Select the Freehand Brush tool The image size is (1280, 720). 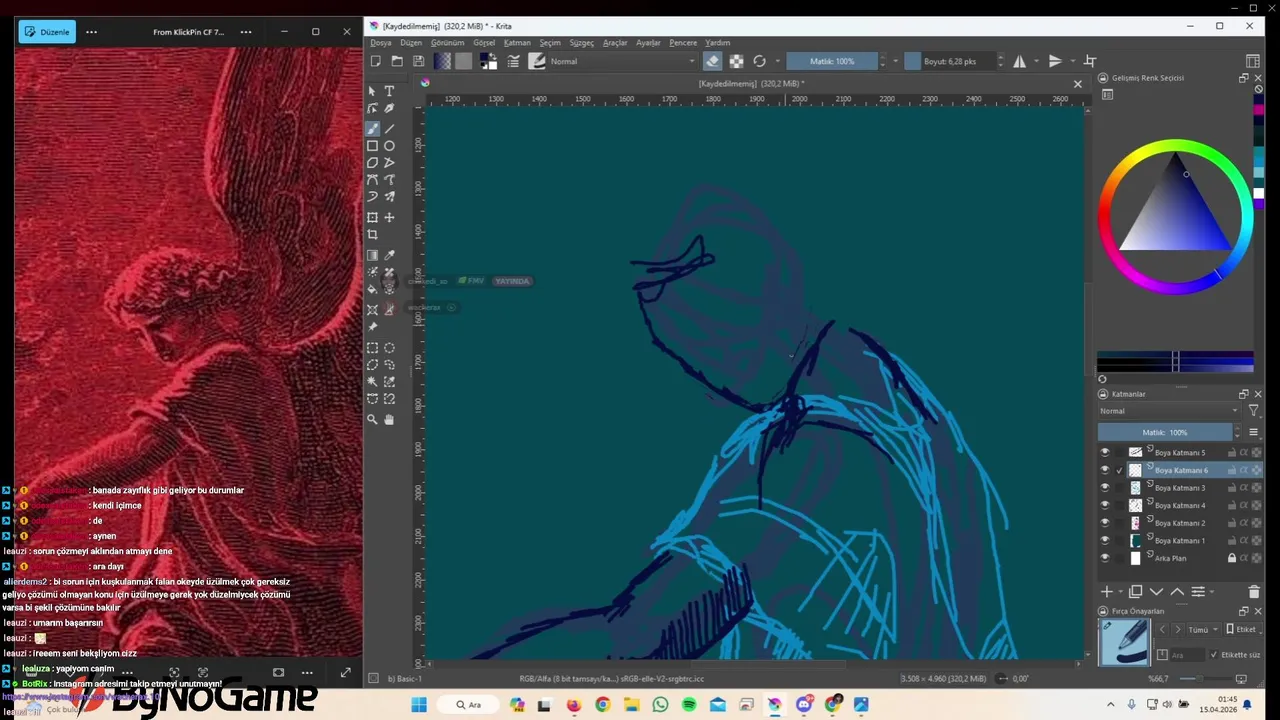(x=372, y=129)
